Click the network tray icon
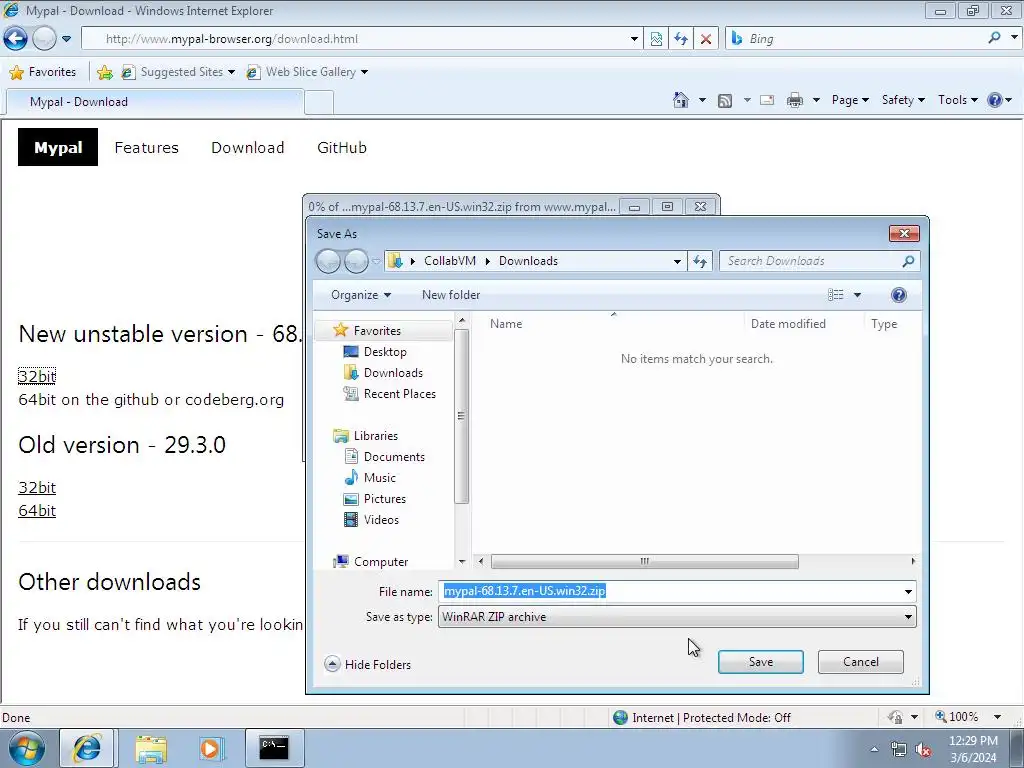Image resolution: width=1024 pixels, height=768 pixels. click(899, 749)
